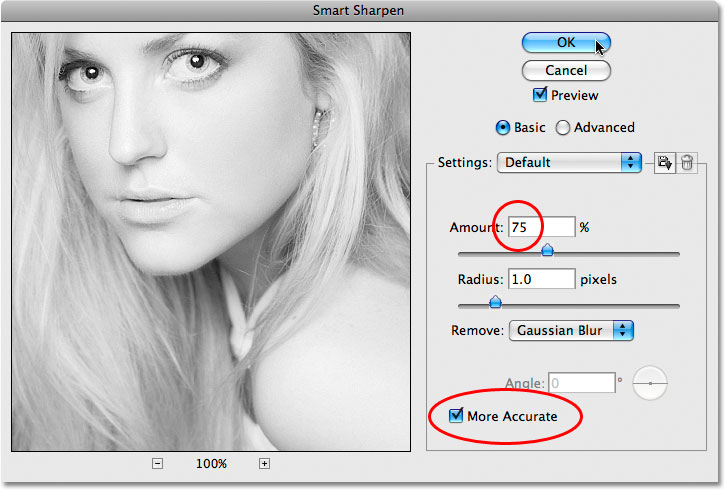Screen dimensions: 725x490
Task: Click the Amount slider handle
Action: (x=547, y=250)
